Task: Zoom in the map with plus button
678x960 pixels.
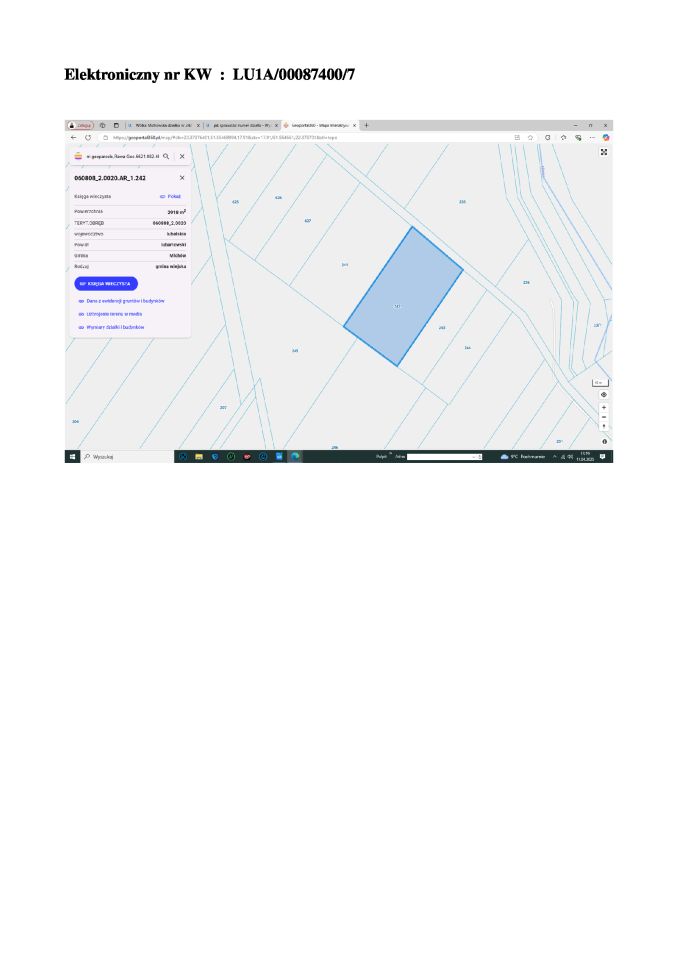Action: [604, 407]
